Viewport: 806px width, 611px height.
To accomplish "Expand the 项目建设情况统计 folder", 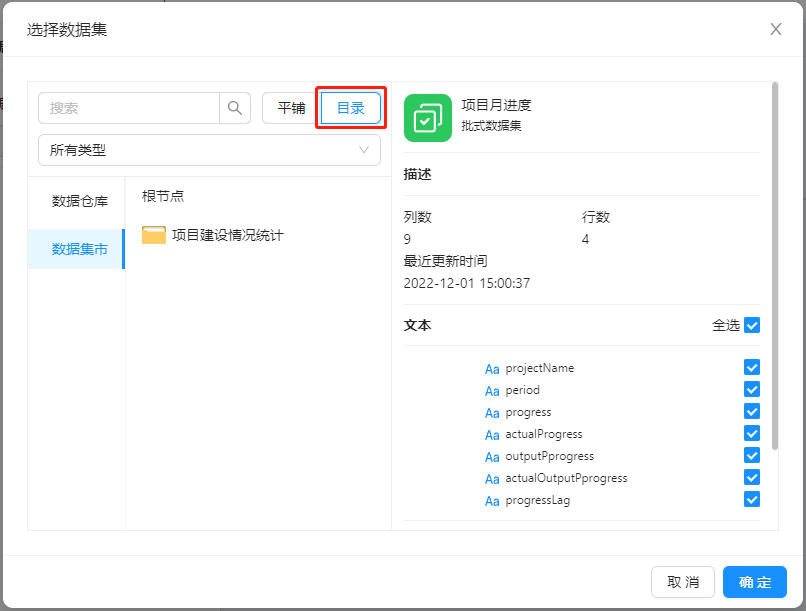I will point(228,235).
